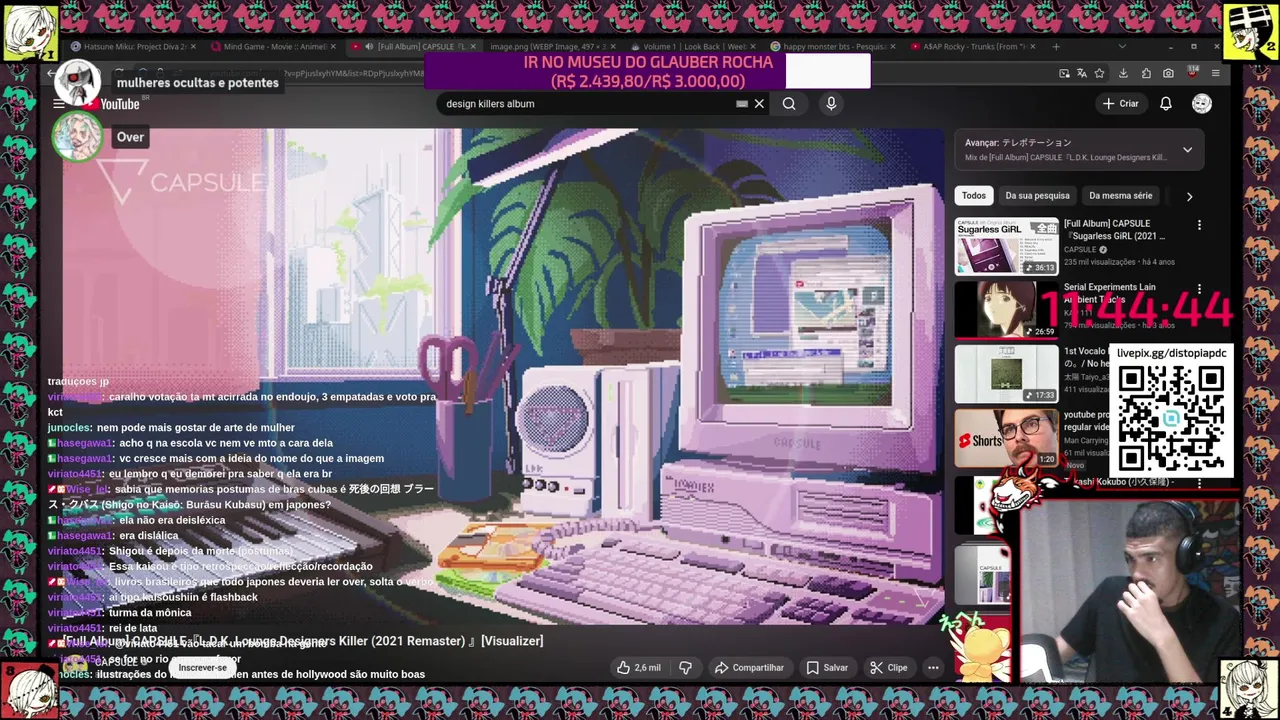Open the Firefox application menu
This screenshot has width=1280, height=720.
click(1215, 73)
